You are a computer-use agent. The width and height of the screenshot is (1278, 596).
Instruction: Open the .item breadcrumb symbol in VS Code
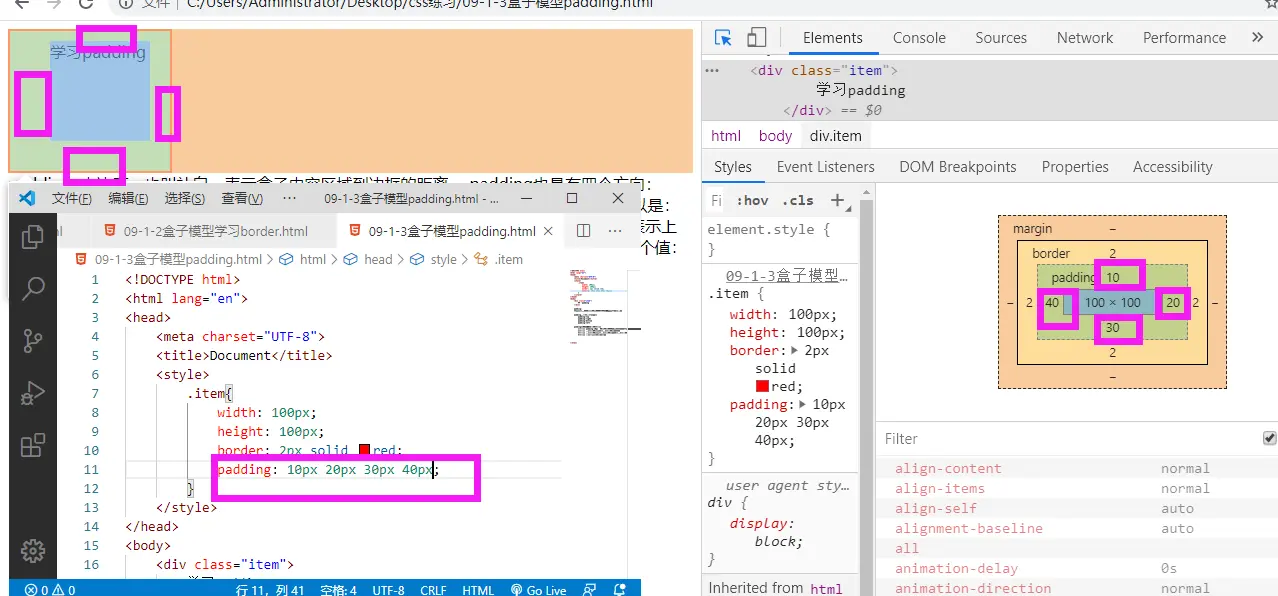pos(498,259)
